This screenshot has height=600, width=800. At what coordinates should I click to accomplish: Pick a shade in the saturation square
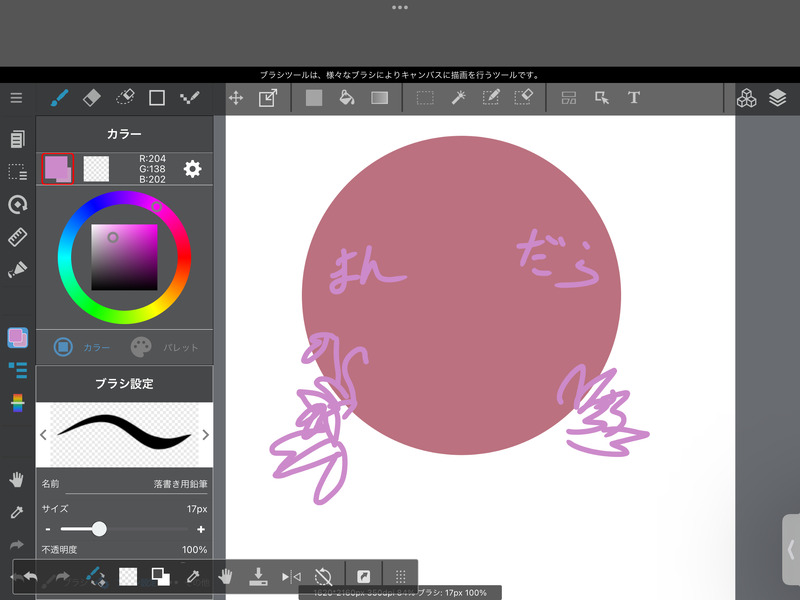(x=124, y=257)
